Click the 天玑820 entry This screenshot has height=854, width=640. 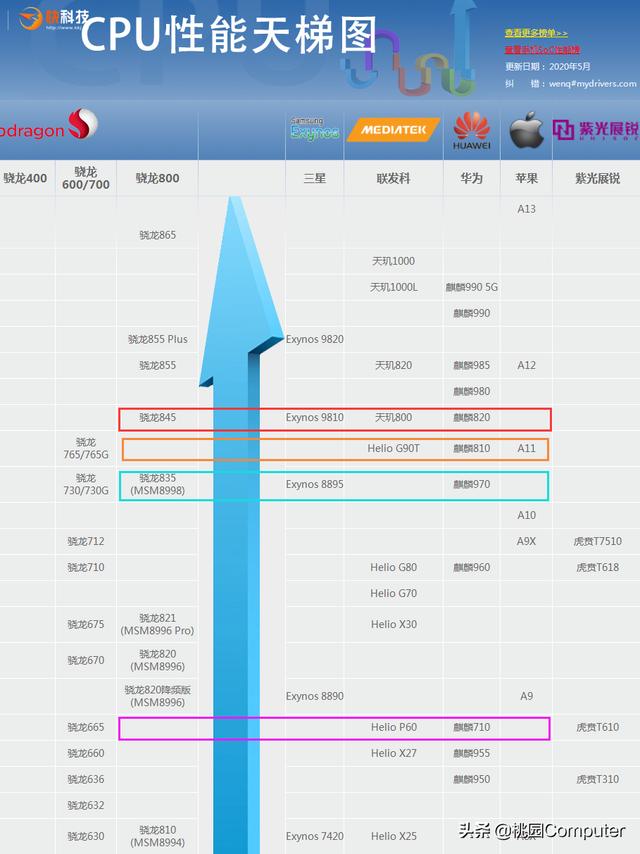(x=393, y=365)
